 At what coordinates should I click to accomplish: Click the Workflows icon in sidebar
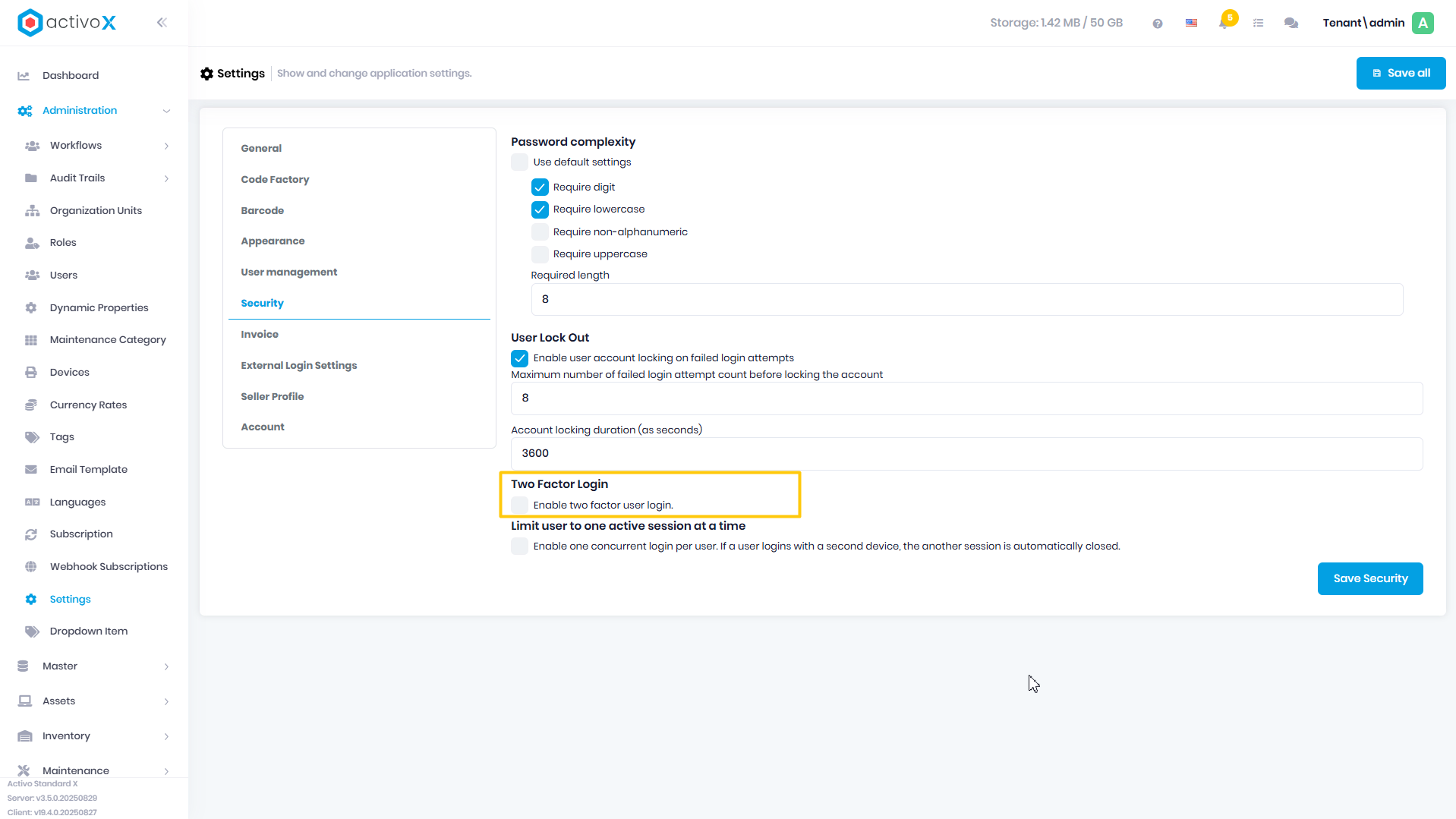(32, 146)
